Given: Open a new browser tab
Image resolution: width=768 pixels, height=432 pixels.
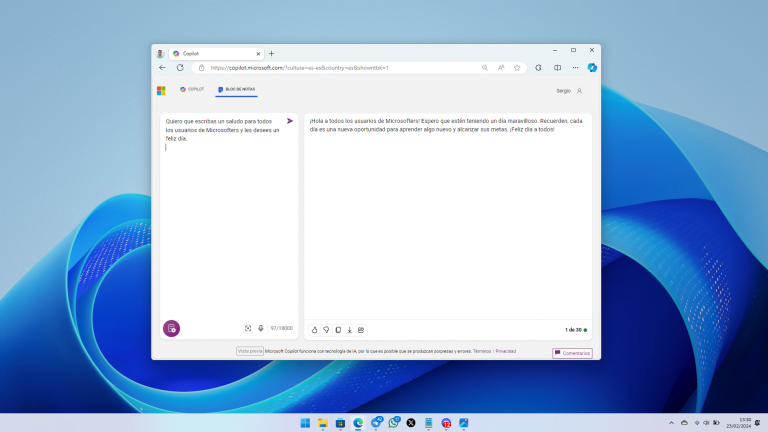Looking at the screenshot, I should click(271, 53).
